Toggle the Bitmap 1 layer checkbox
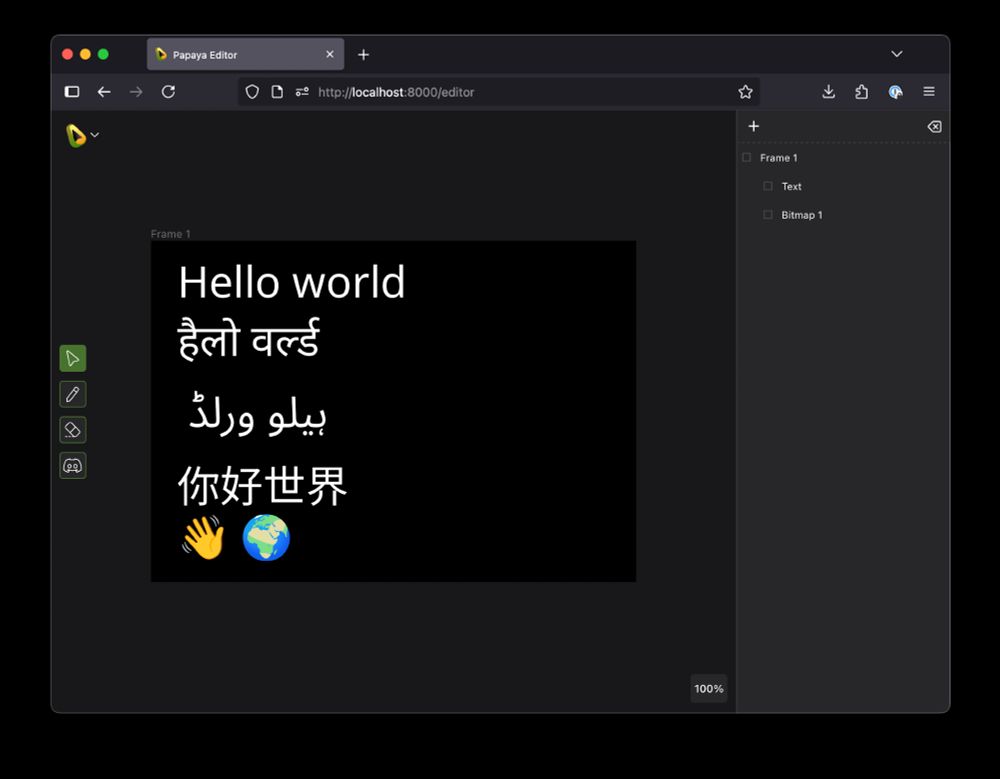This screenshot has height=779, width=1000. pos(768,215)
